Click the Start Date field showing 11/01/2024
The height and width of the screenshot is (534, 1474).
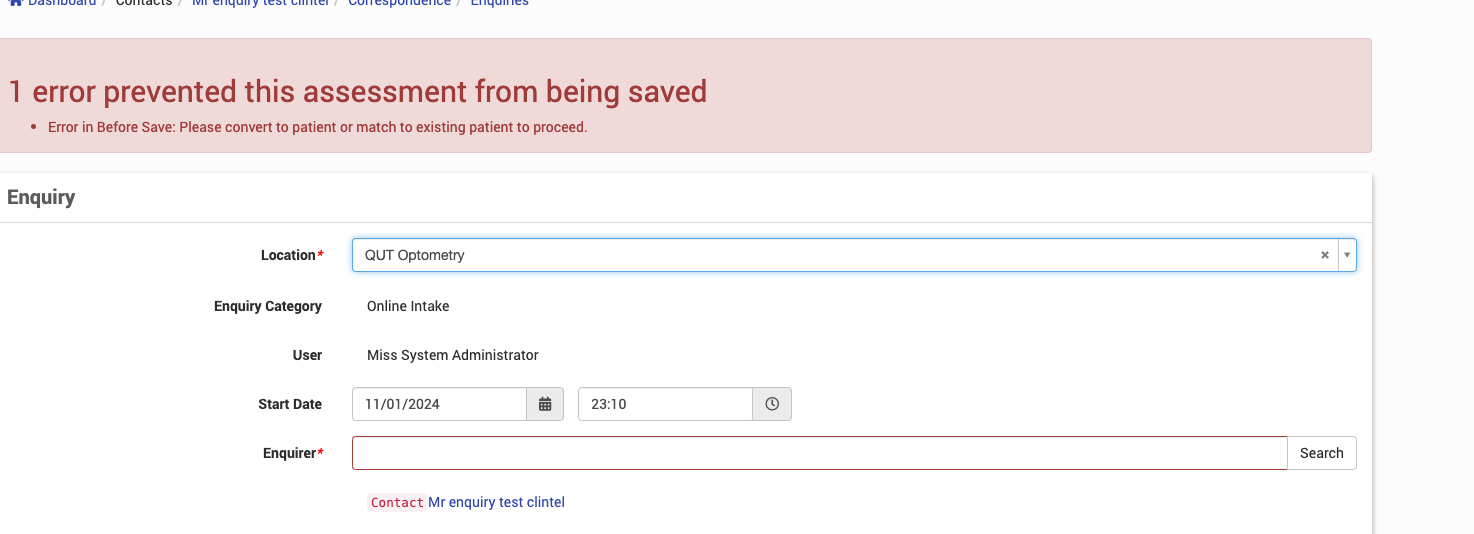point(439,404)
